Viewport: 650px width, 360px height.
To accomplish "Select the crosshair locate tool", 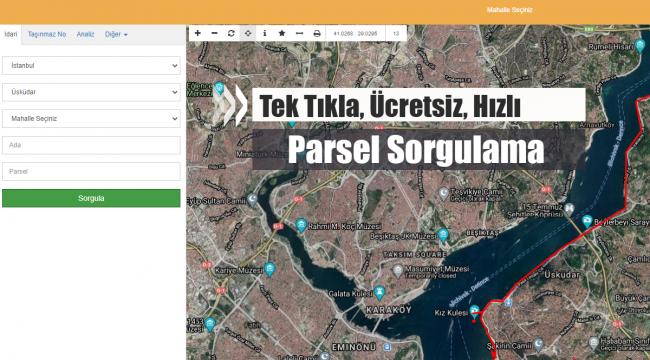I will pyautogui.click(x=248, y=33).
